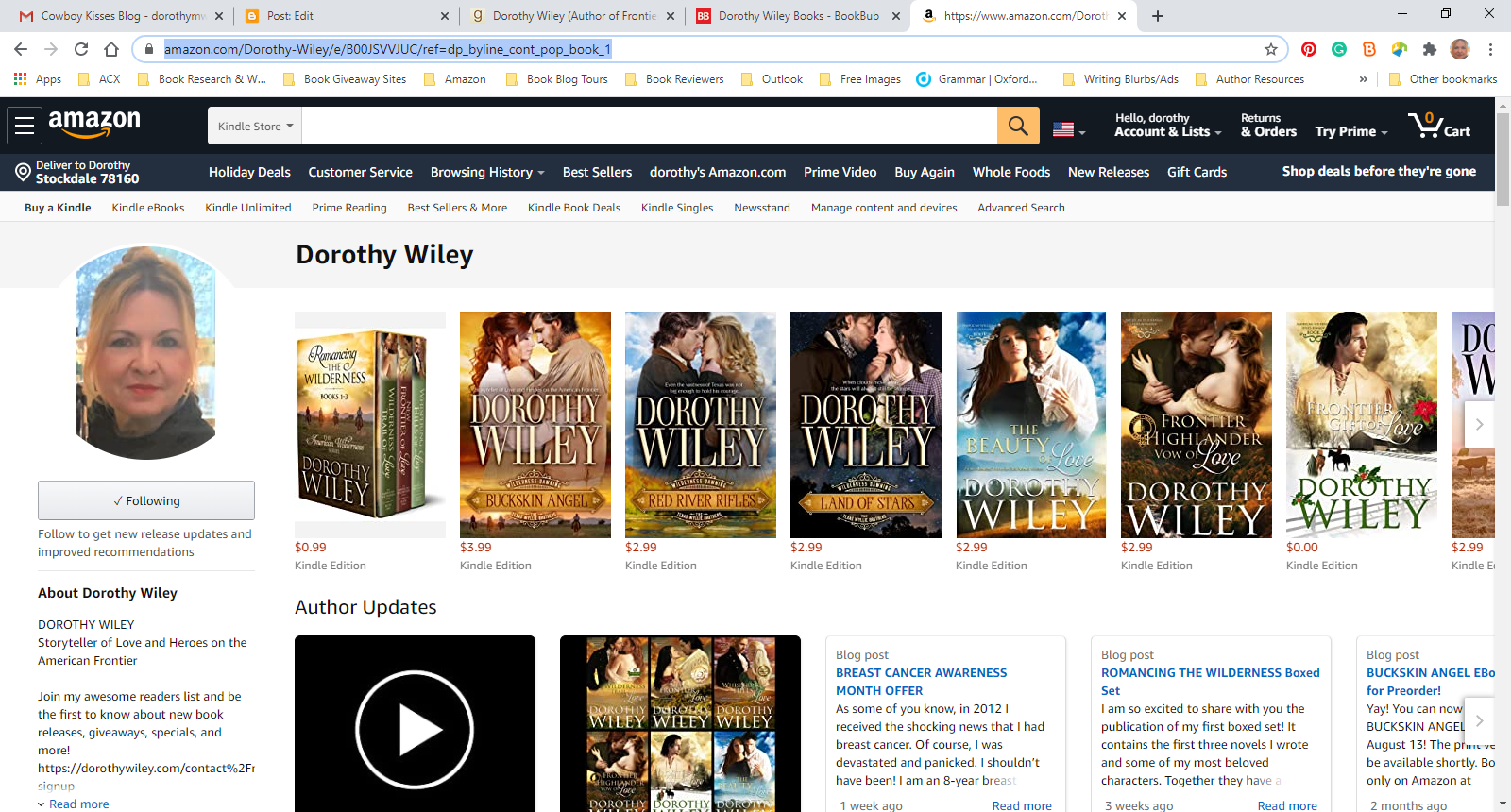
Task: Switch to Dorothy Wiley Books - BookBub tab
Action: [799, 16]
